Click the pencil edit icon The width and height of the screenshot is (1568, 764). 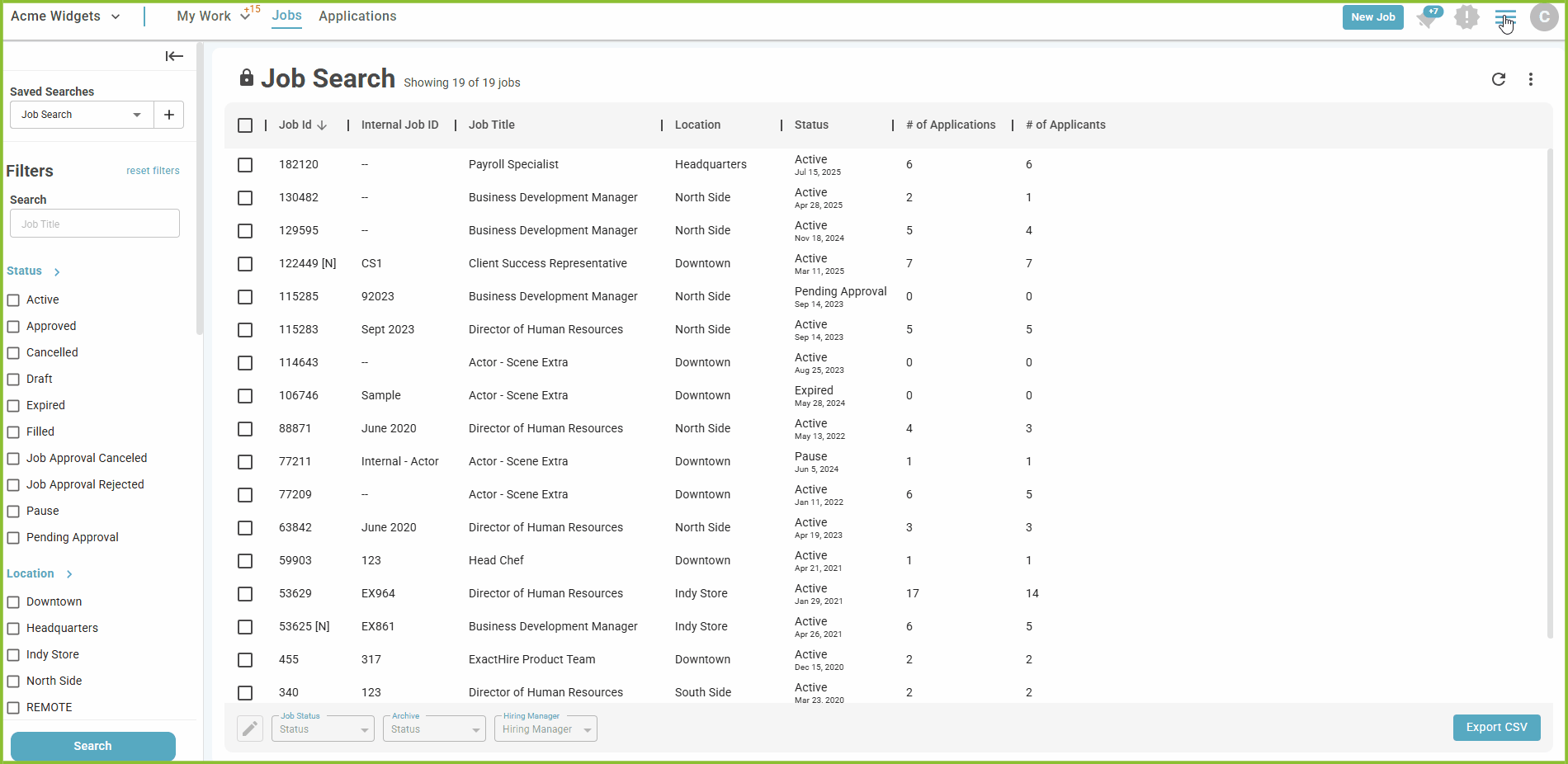pos(250,729)
